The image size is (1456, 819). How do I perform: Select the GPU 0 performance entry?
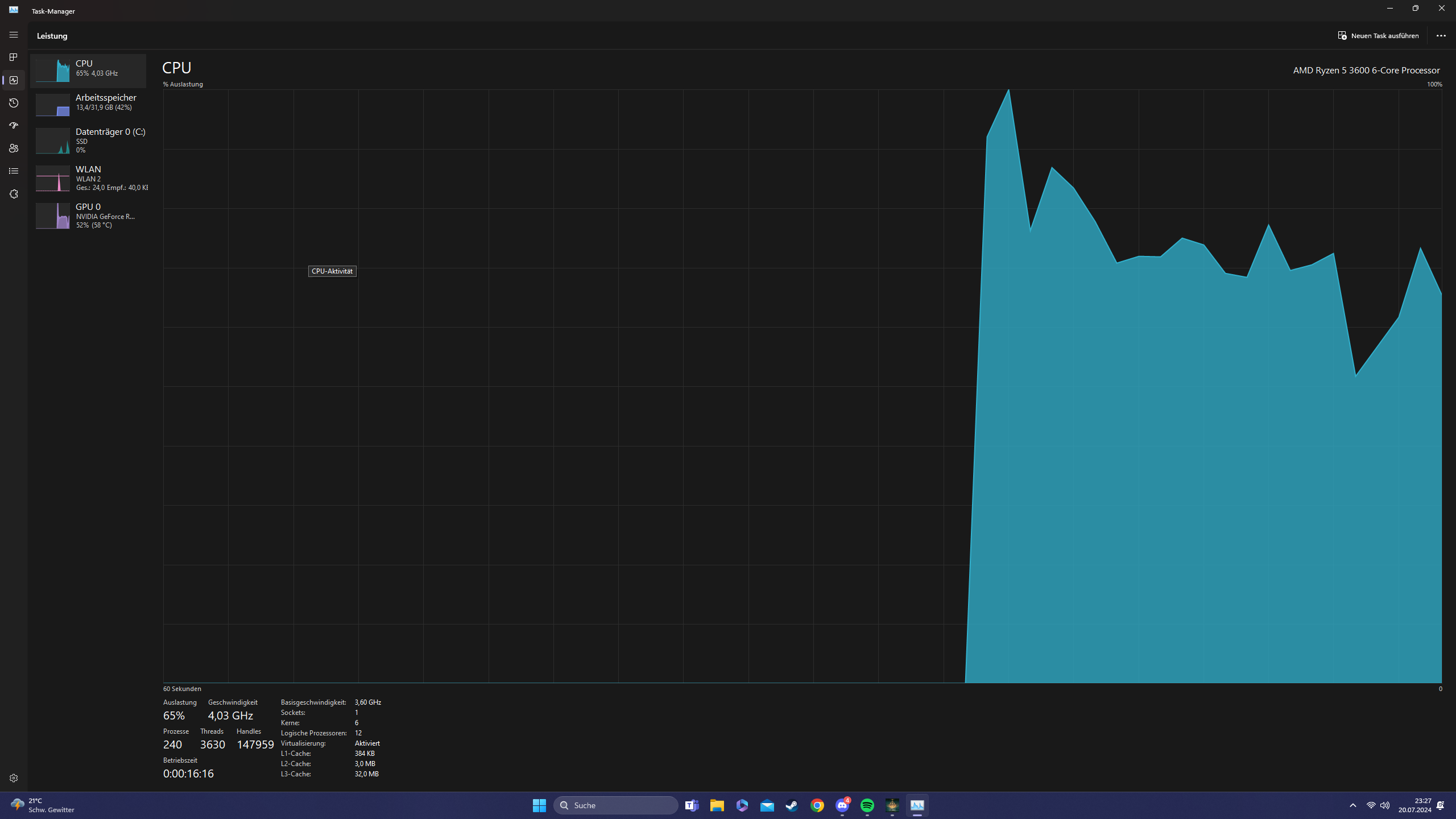point(89,216)
